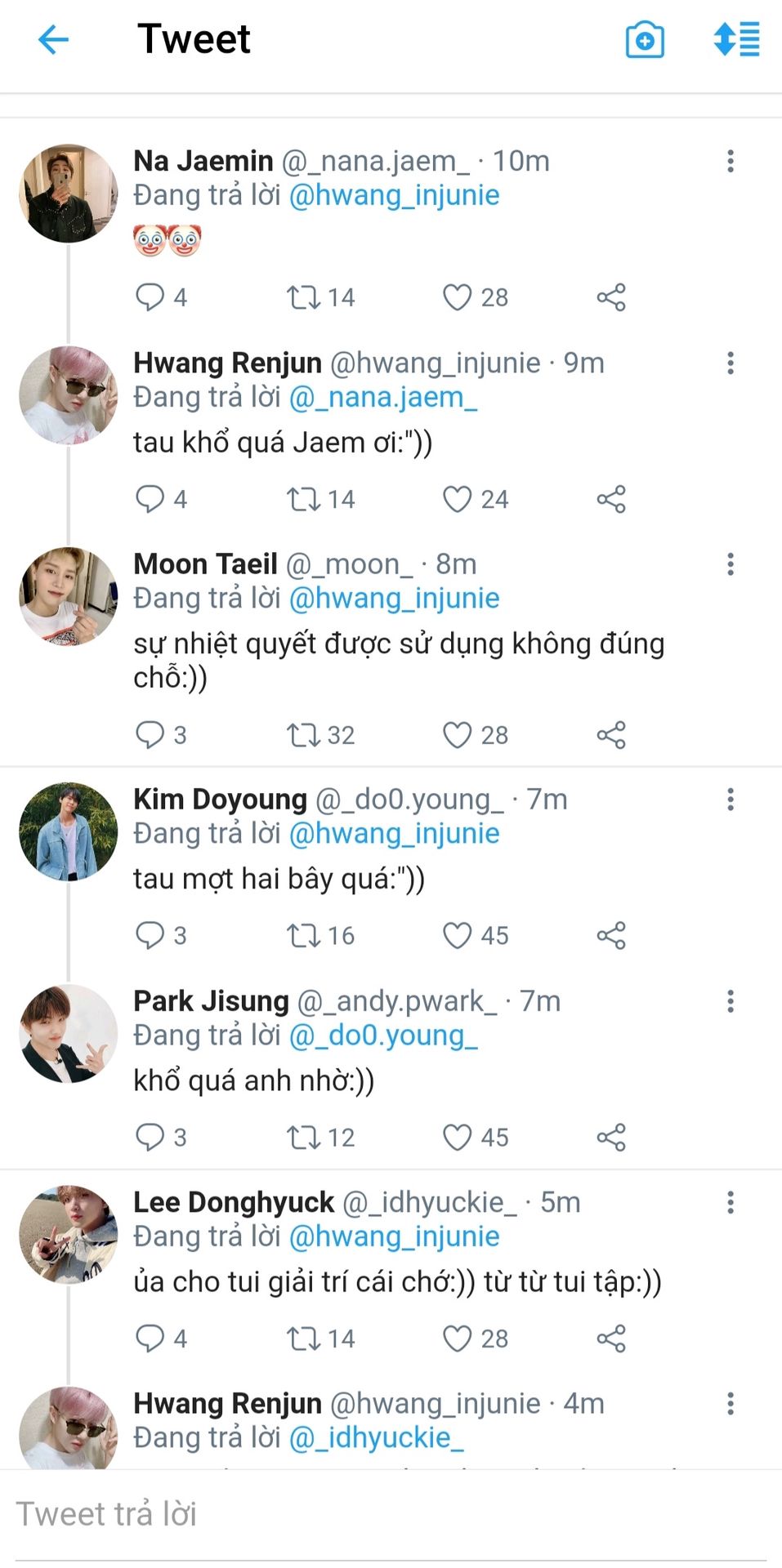Tap the sort replies icon in header
Viewport: 782px width, 1568px height.
point(736,39)
